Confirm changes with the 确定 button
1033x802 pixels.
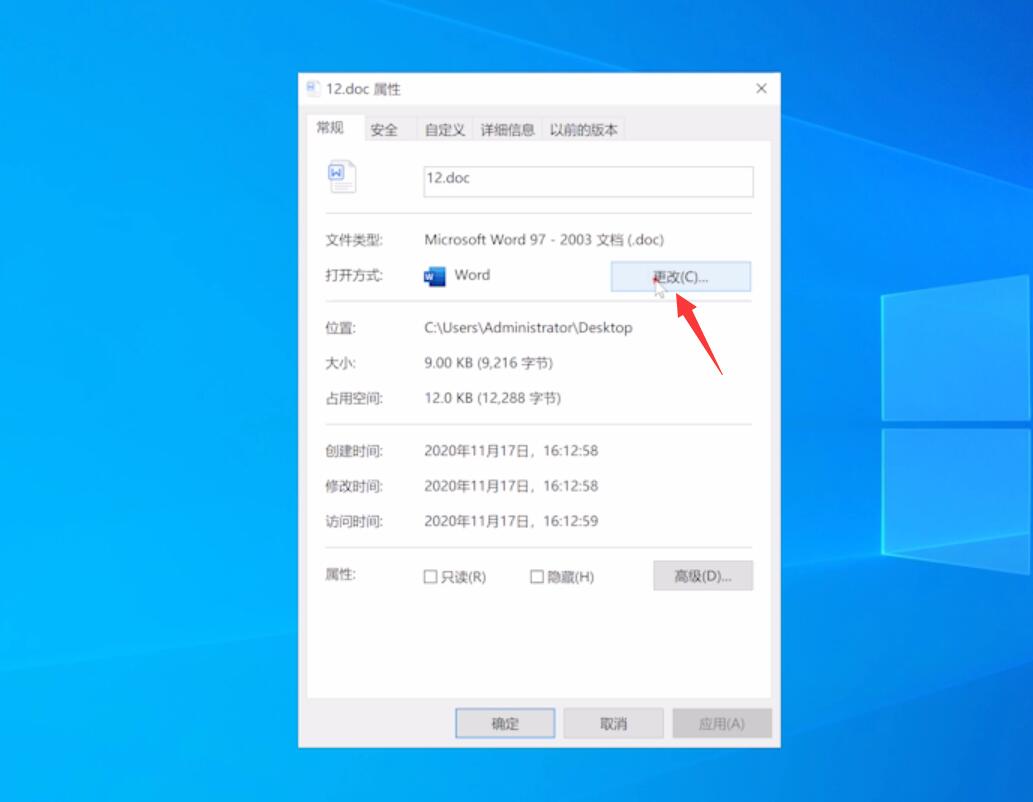click(x=505, y=722)
